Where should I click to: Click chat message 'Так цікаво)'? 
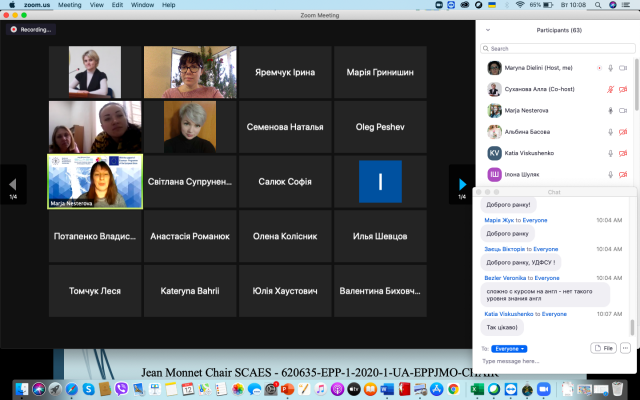(502, 327)
